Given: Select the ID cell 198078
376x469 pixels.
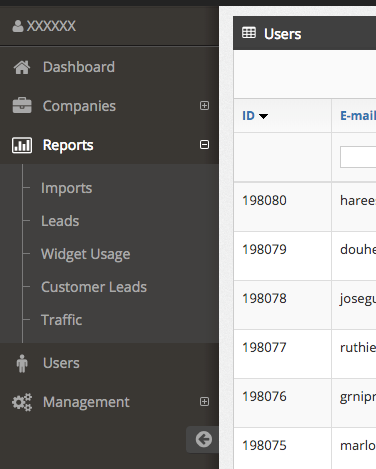Looking at the screenshot, I should point(264,299).
